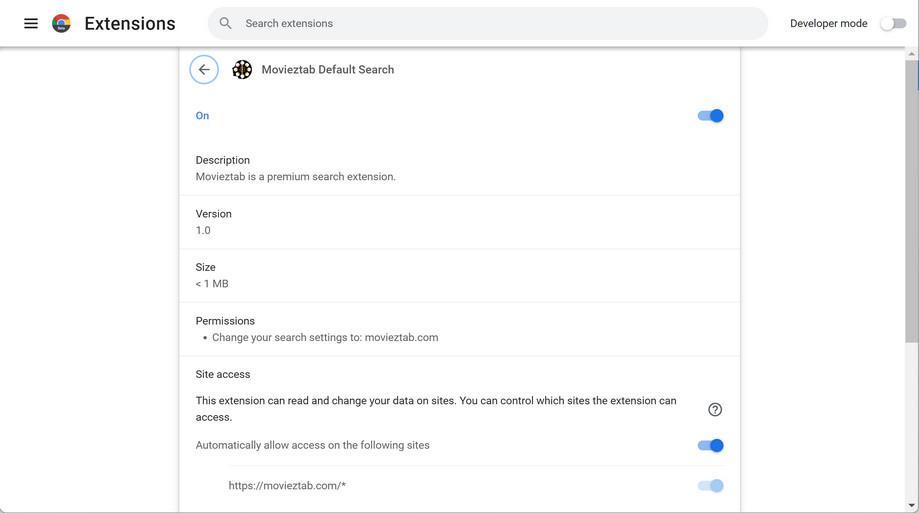Turn off the extension's On toggle
This screenshot has width=919, height=513.
tap(710, 116)
